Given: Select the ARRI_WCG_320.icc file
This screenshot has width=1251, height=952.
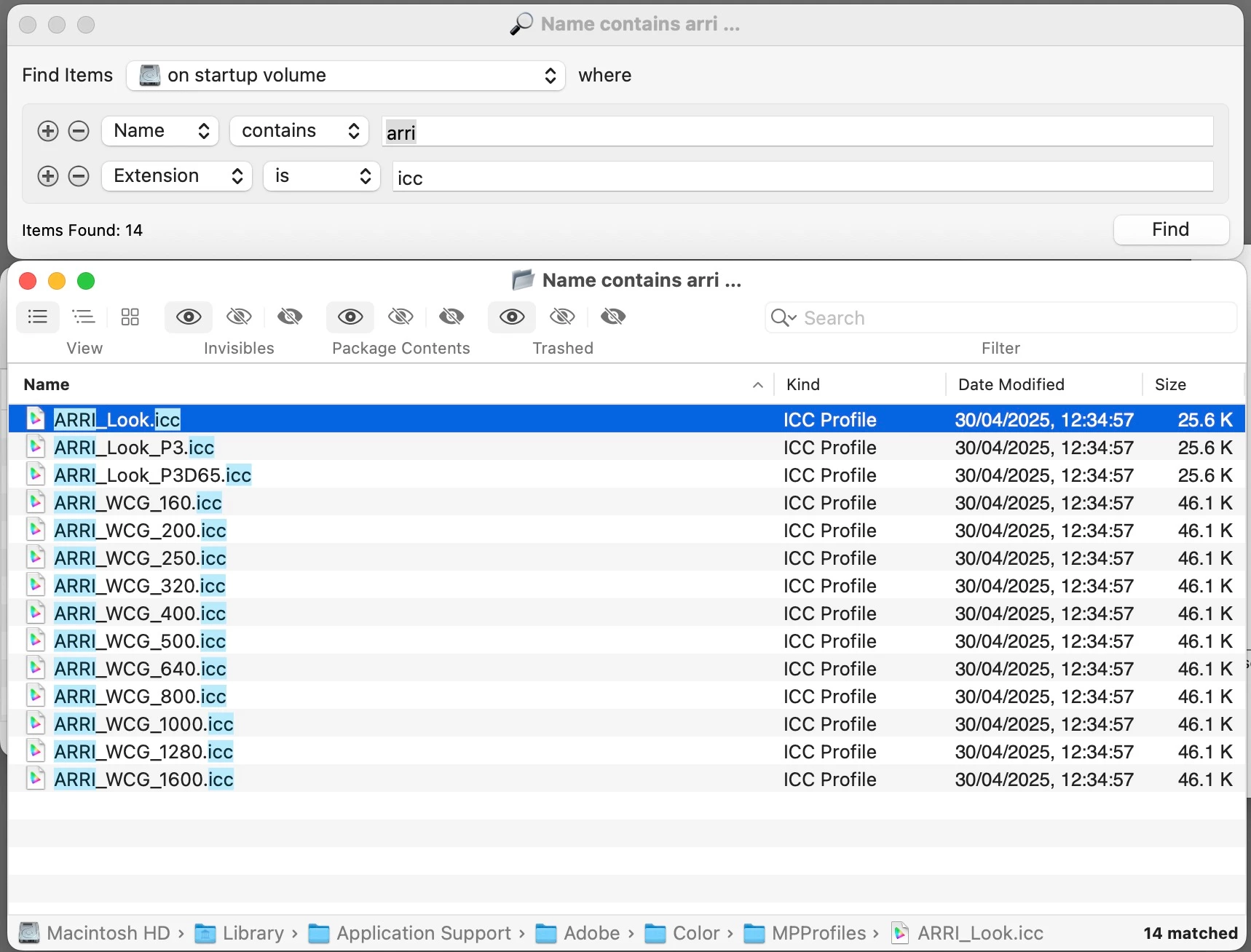Looking at the screenshot, I should point(627,585).
